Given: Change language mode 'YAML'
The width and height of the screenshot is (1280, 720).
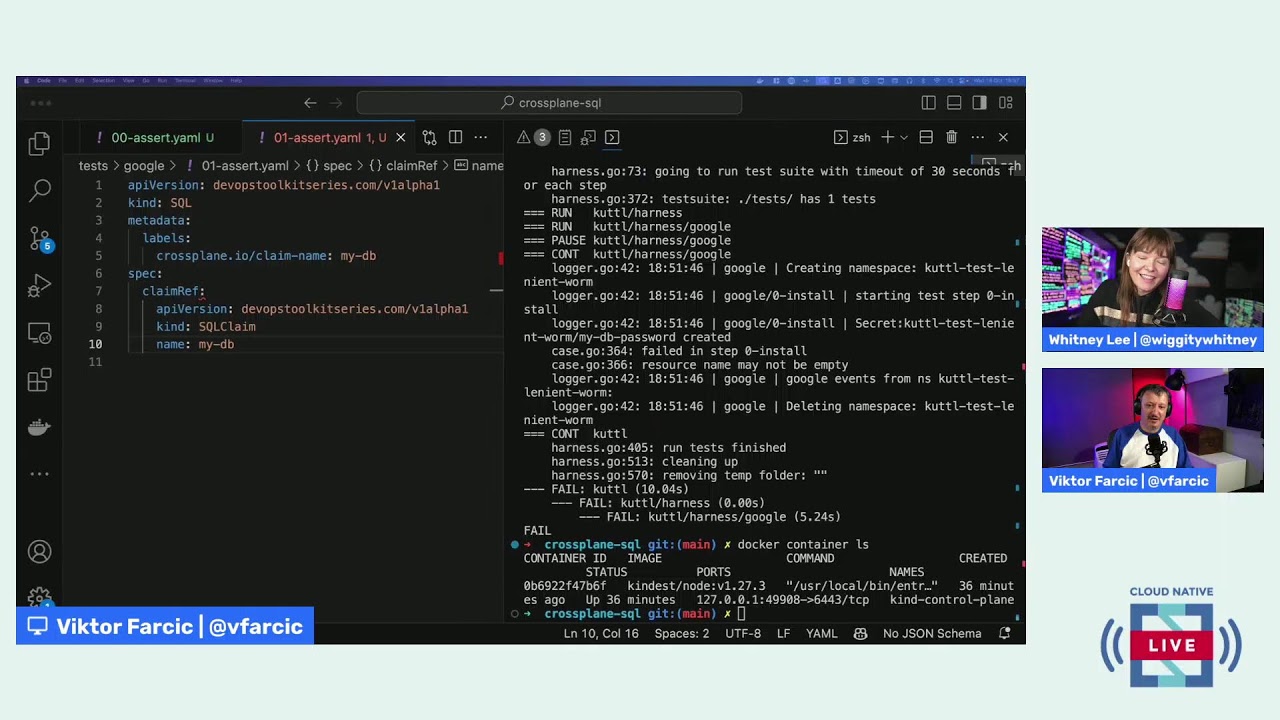Looking at the screenshot, I should point(821,634).
